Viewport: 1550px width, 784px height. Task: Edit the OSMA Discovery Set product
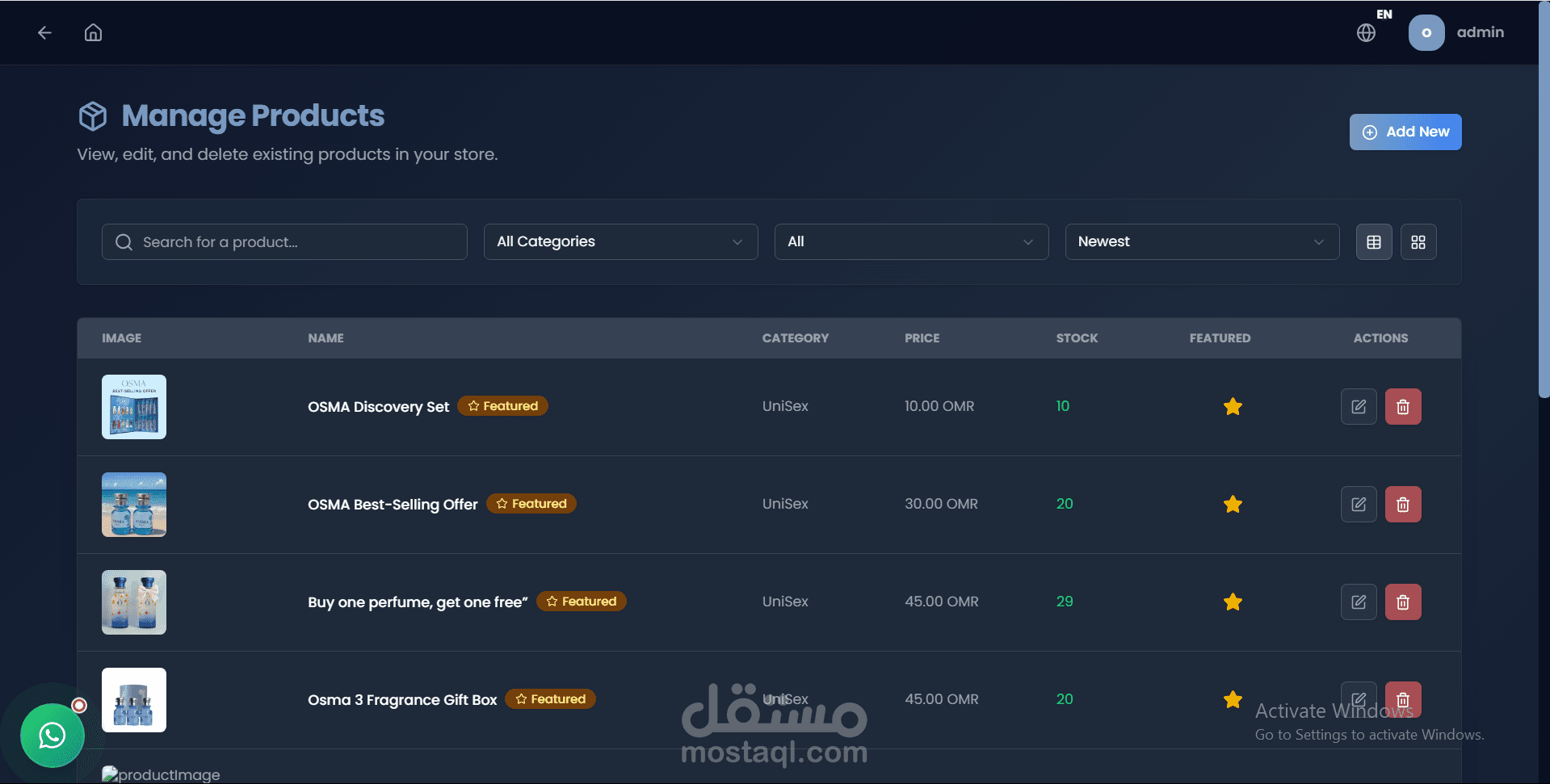pos(1359,406)
